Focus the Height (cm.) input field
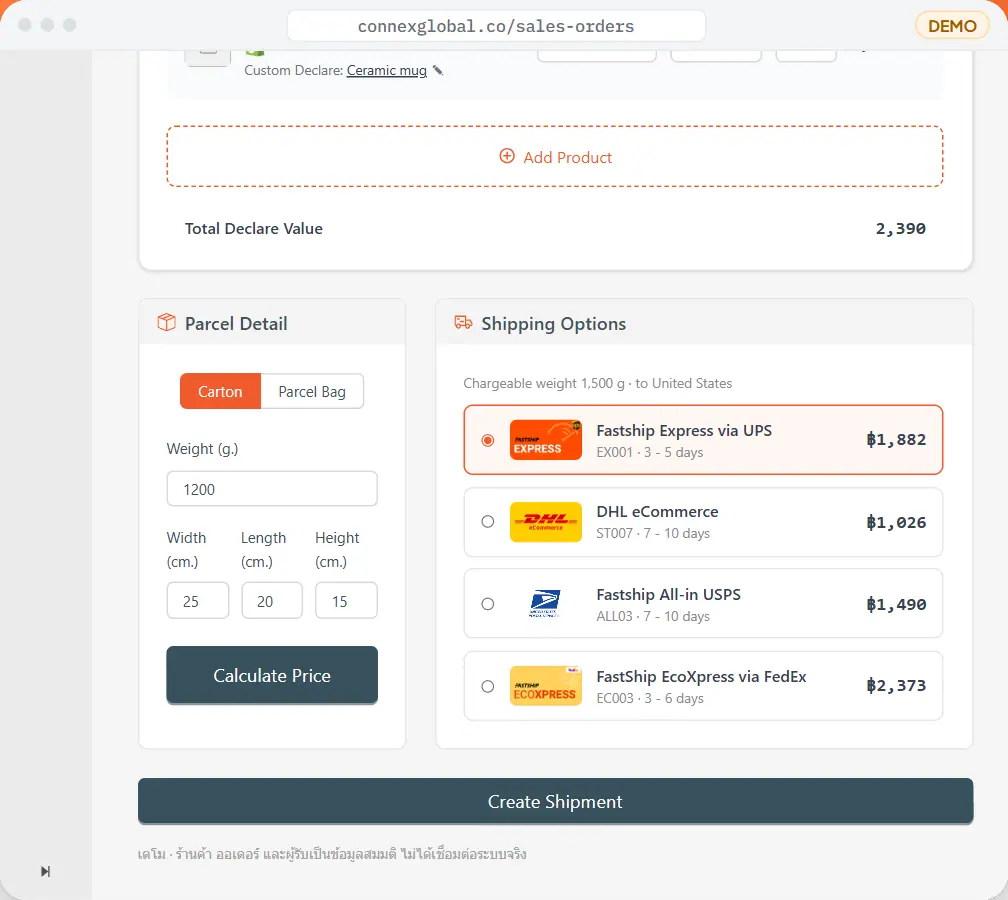Viewport: 1008px width, 900px height. pyautogui.click(x=346, y=601)
